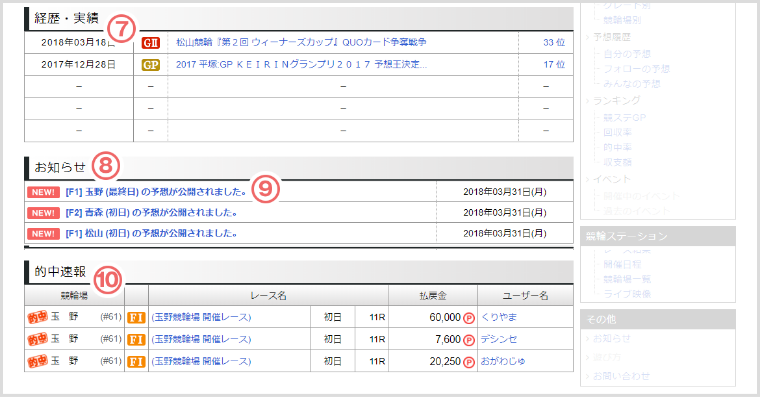Open user くりやま profile link
Viewport: 760px width, 397px height.
(x=499, y=317)
